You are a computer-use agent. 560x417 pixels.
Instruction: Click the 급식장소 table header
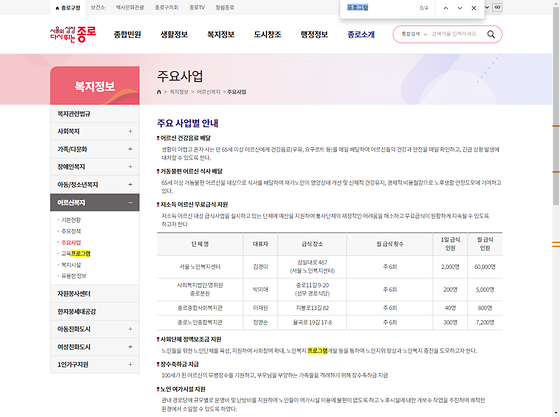pos(312,244)
